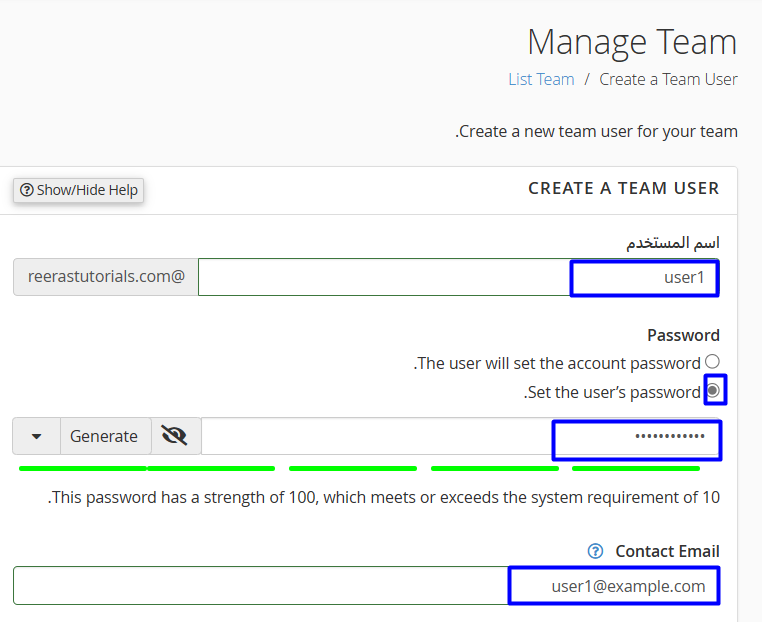Screen dimensions: 762x622
Task: Click the Contact Email help question-mark icon
Action: click(596, 551)
